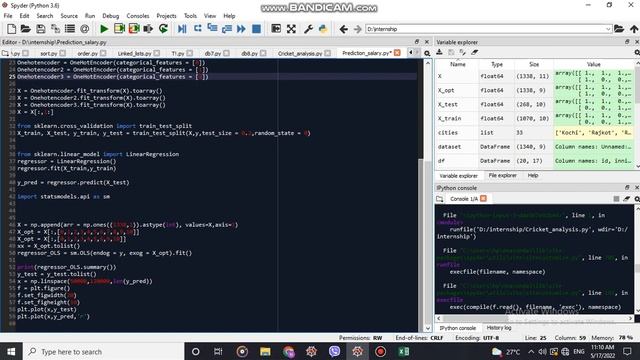Open Preferences with the wrench icon
The height and width of the screenshot is (360, 640).
pos(308,29)
